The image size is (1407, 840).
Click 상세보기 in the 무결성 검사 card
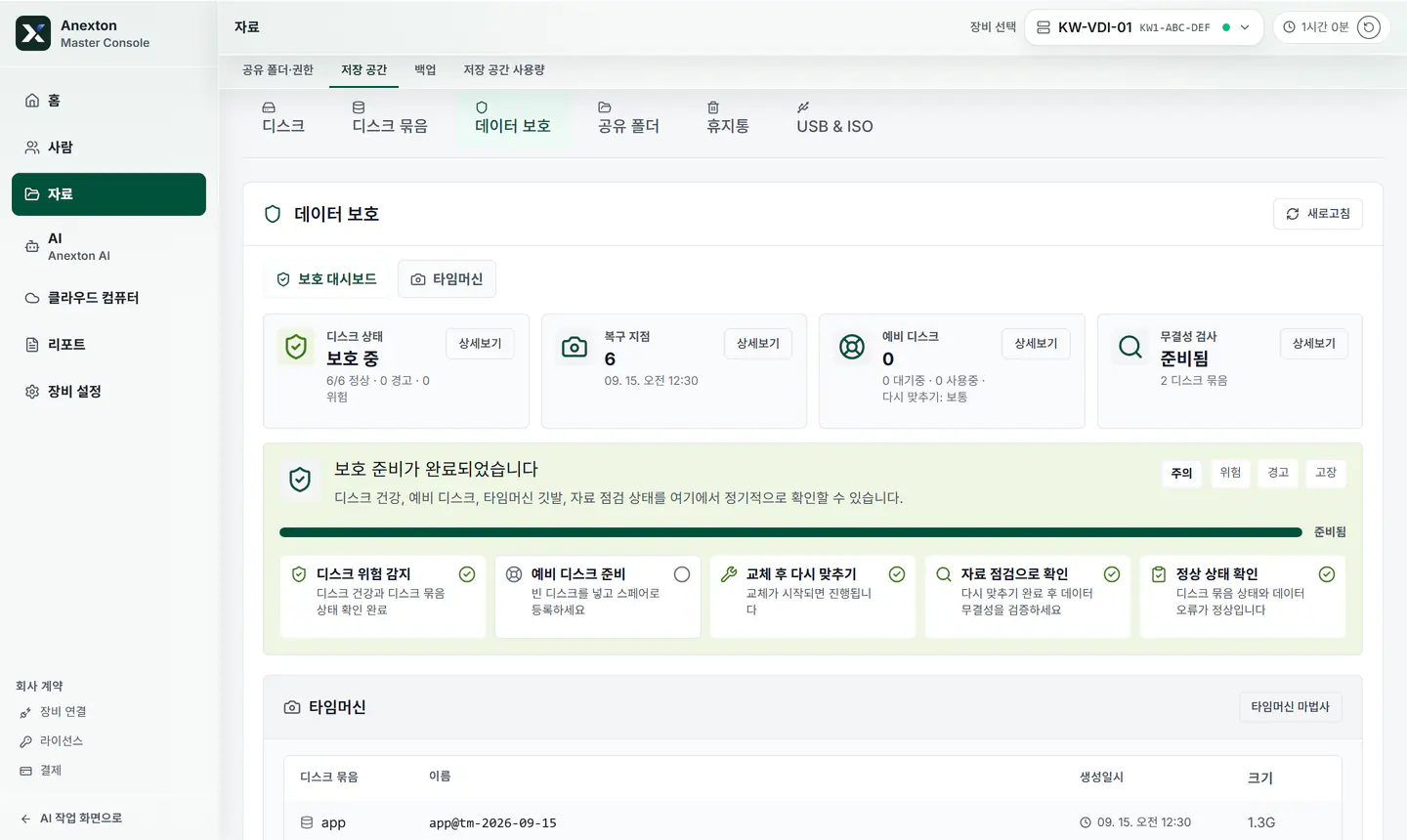[x=1314, y=344]
